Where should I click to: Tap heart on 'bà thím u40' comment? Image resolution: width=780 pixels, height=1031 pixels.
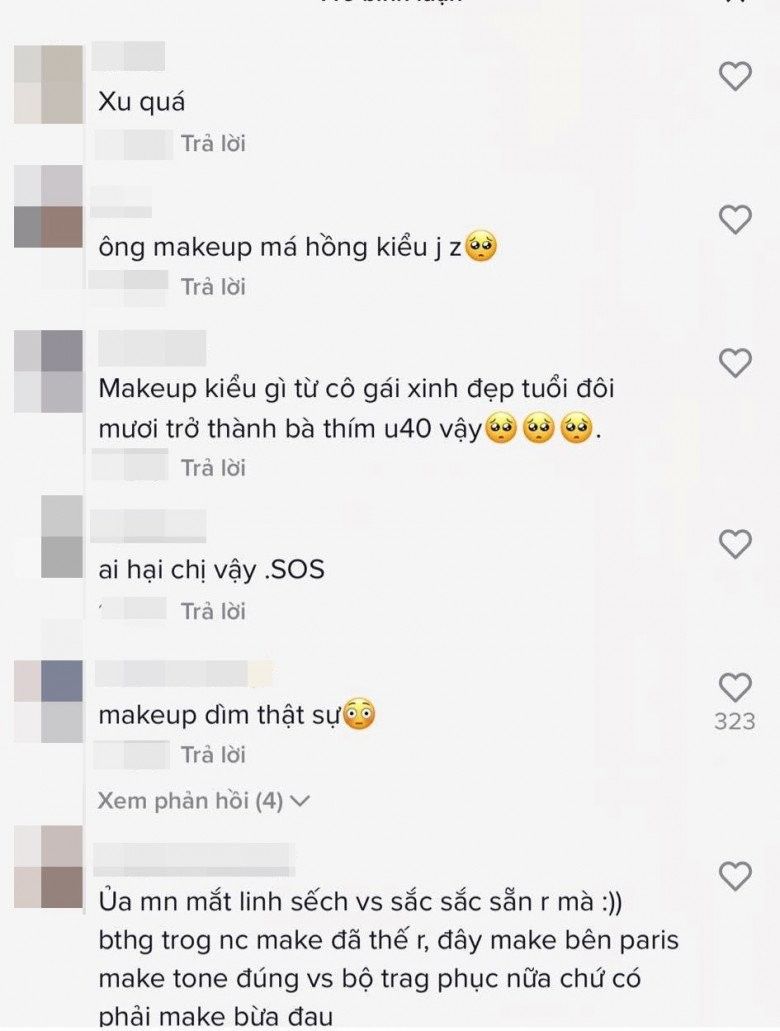tap(735, 362)
